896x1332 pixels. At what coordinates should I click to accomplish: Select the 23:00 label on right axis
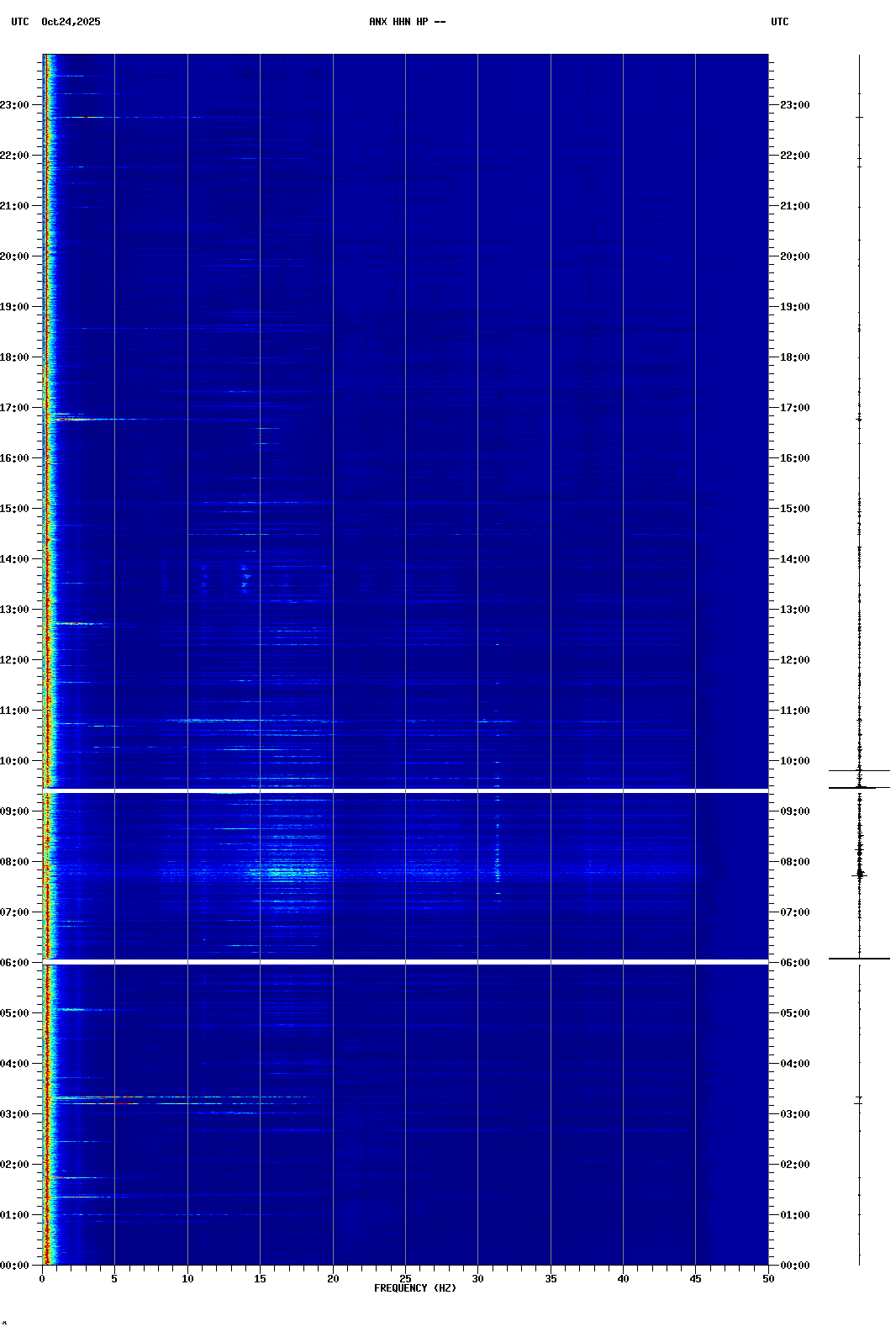[794, 105]
